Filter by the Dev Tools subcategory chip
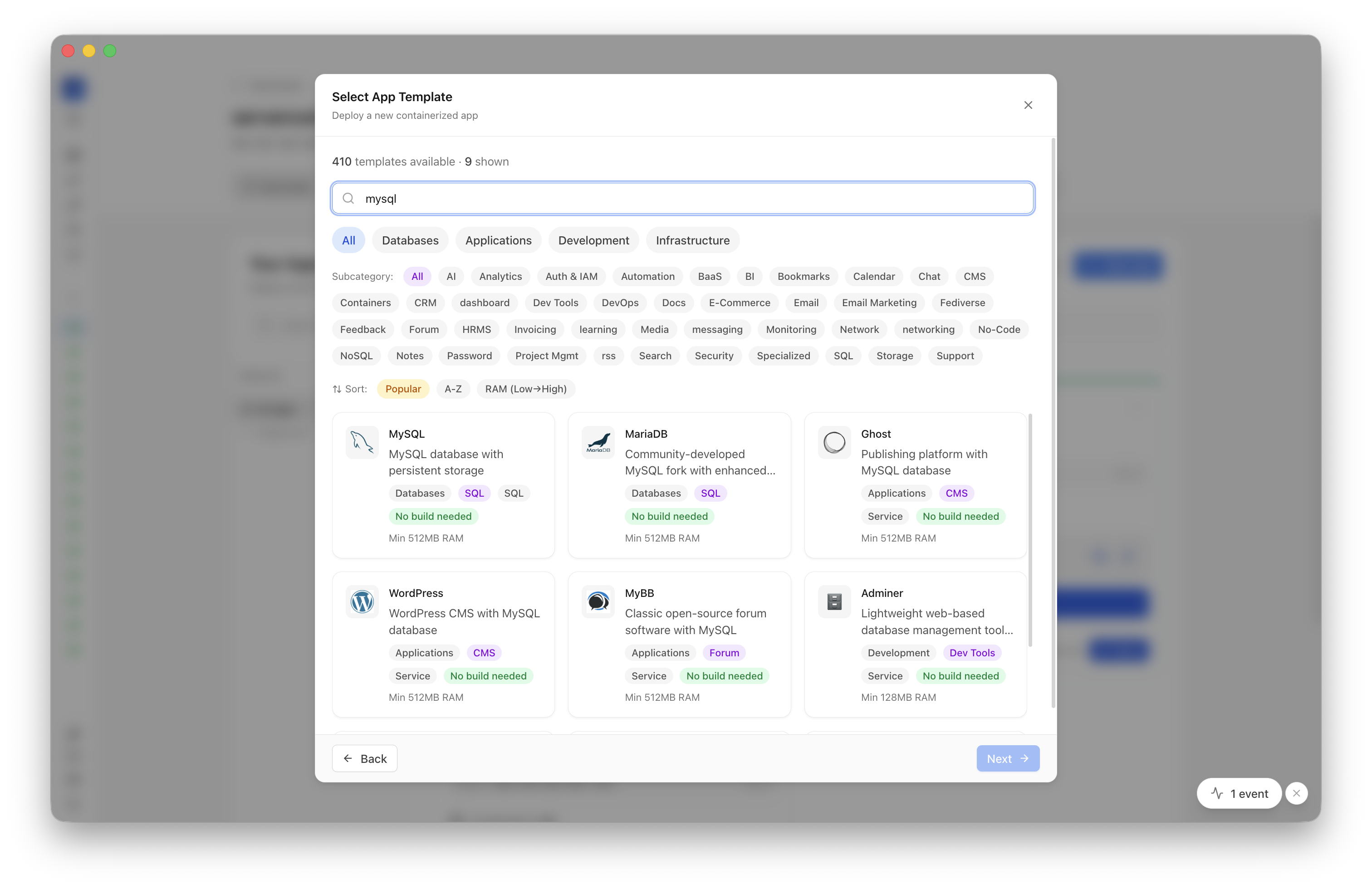 (x=555, y=303)
